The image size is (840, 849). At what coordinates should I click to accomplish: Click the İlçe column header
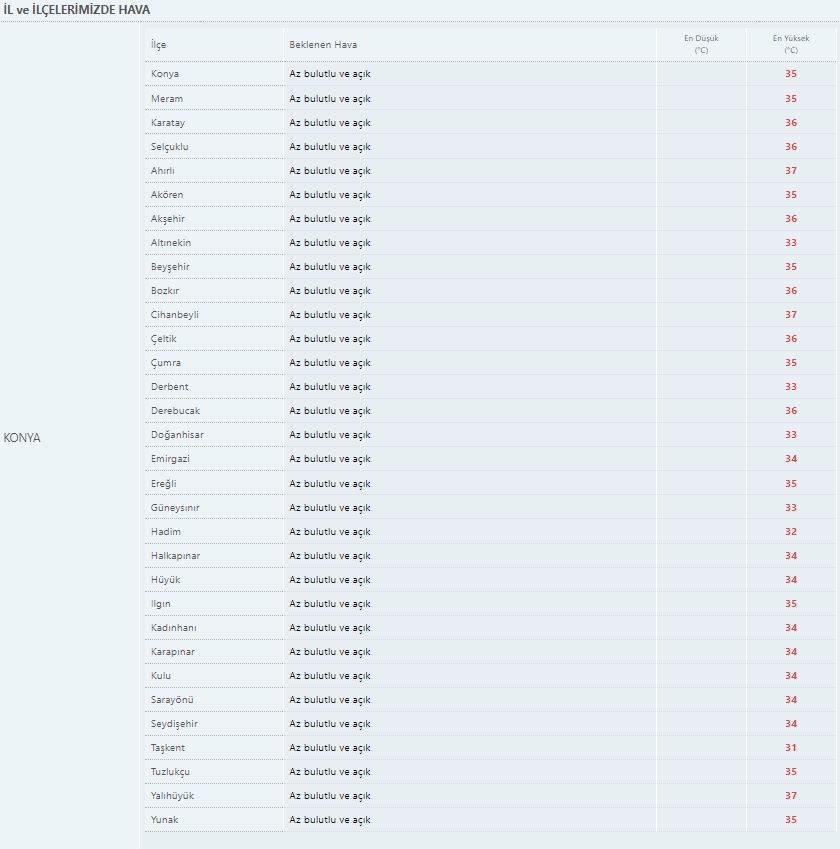pos(158,45)
